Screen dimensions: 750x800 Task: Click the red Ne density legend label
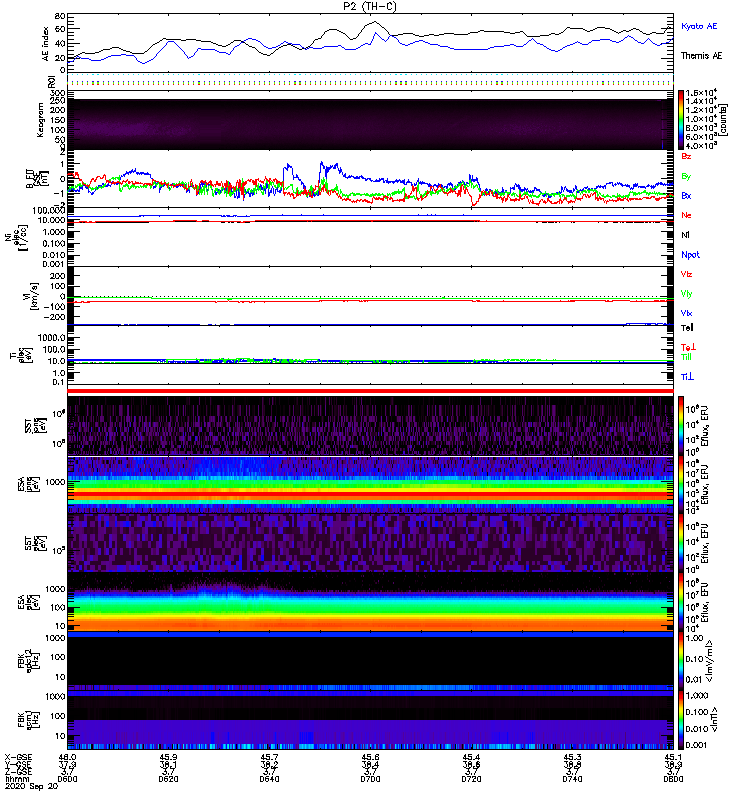click(x=686, y=215)
